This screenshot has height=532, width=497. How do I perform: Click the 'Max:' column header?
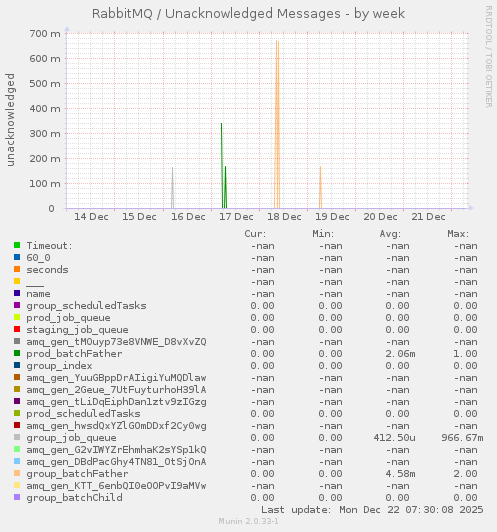point(458,234)
